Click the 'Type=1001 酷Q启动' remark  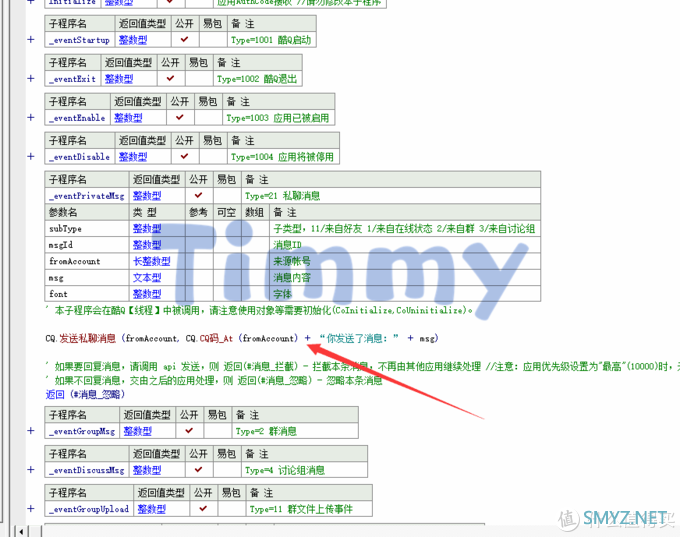coord(271,40)
